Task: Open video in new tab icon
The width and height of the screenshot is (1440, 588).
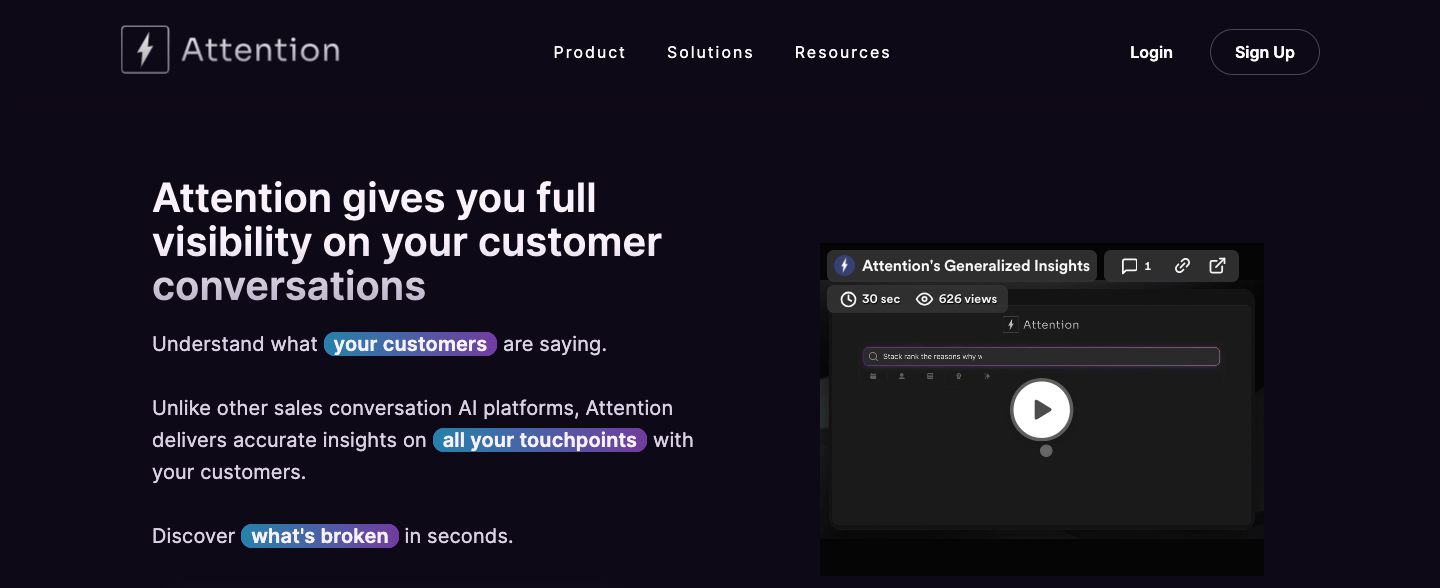Action: [x=1217, y=266]
